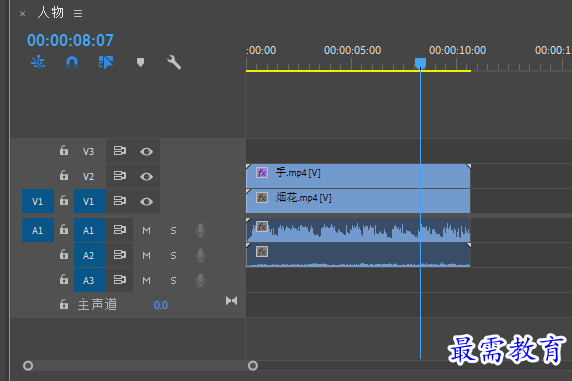Click left zoom scroll handle at bottom

pos(28,365)
